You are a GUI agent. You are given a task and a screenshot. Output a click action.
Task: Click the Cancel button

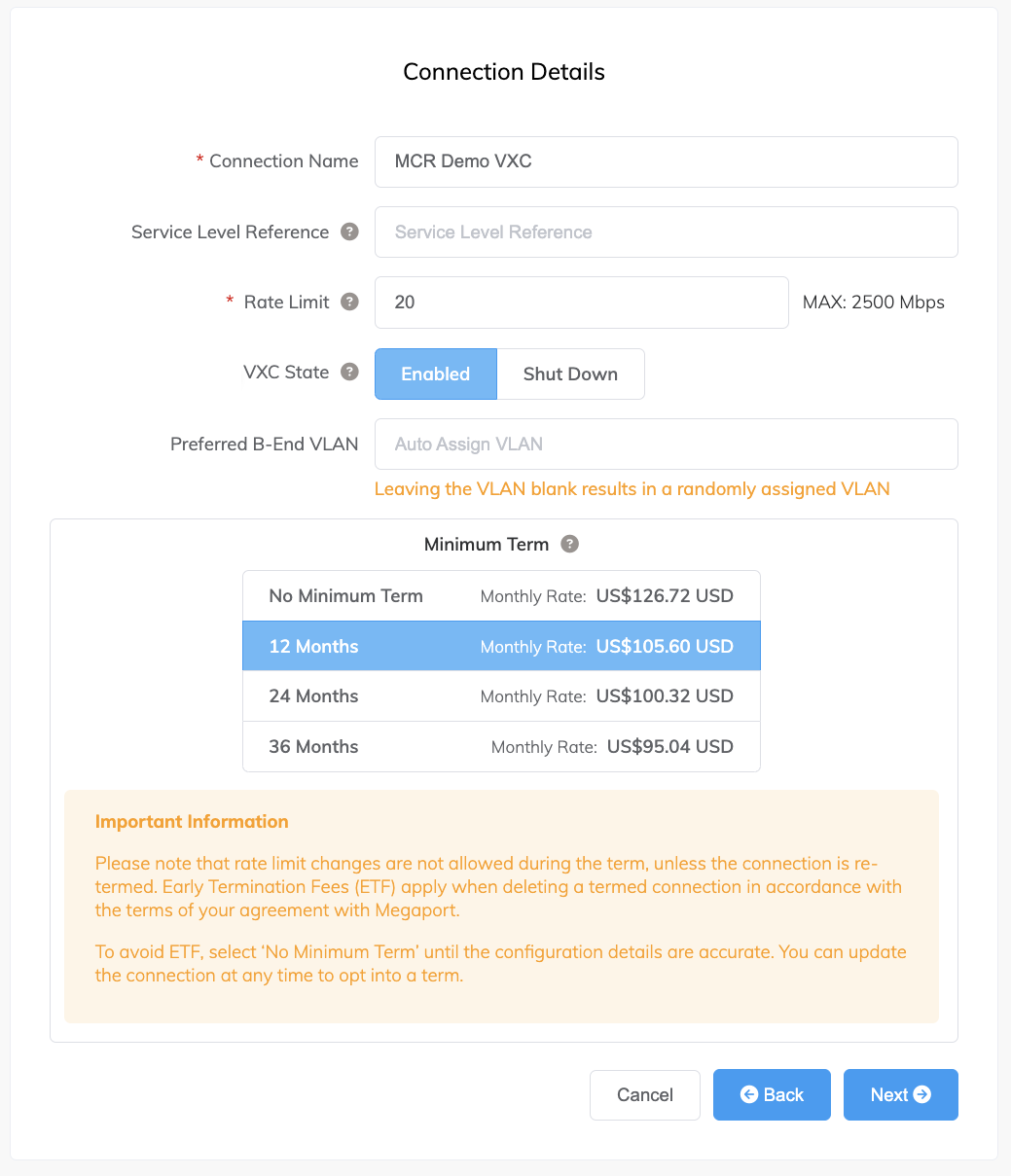(644, 1095)
